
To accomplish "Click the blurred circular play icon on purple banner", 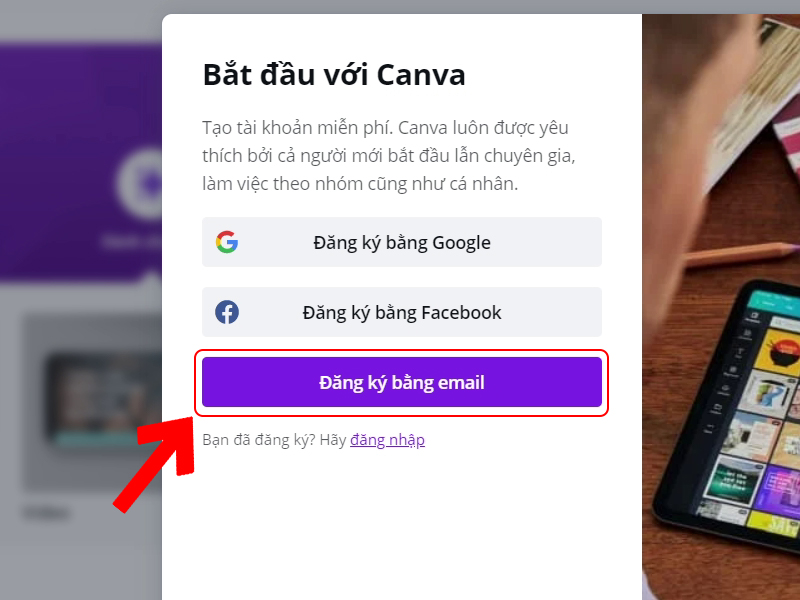I will 142,182.
